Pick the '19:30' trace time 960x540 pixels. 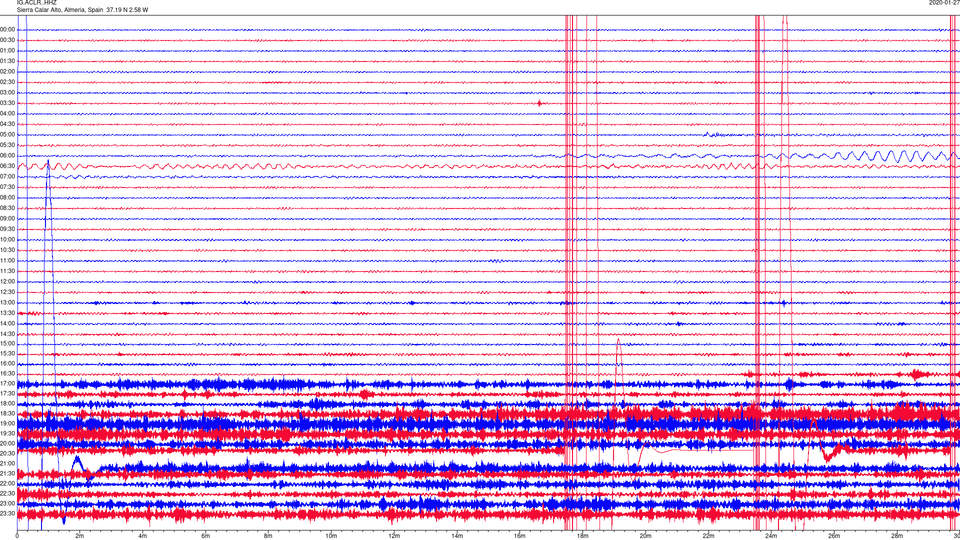[x=7, y=433]
